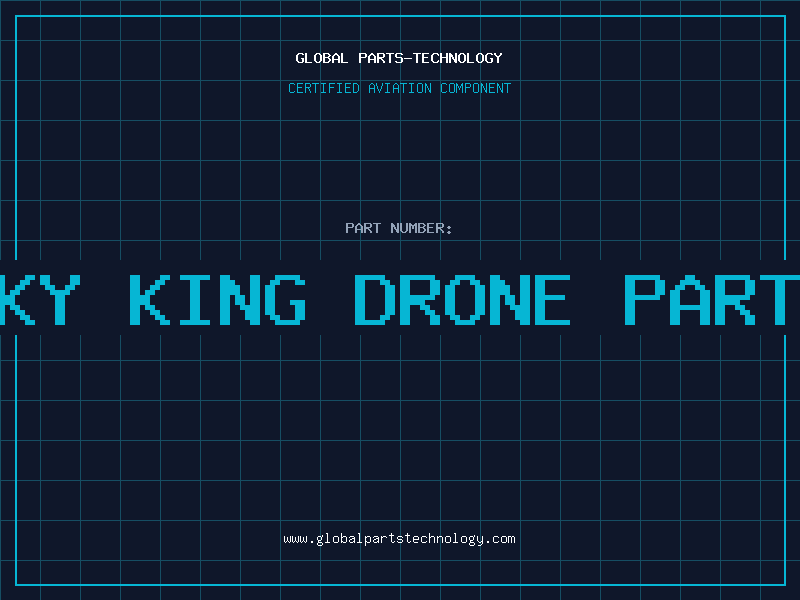Click the letter K in KING

[x=149, y=299]
